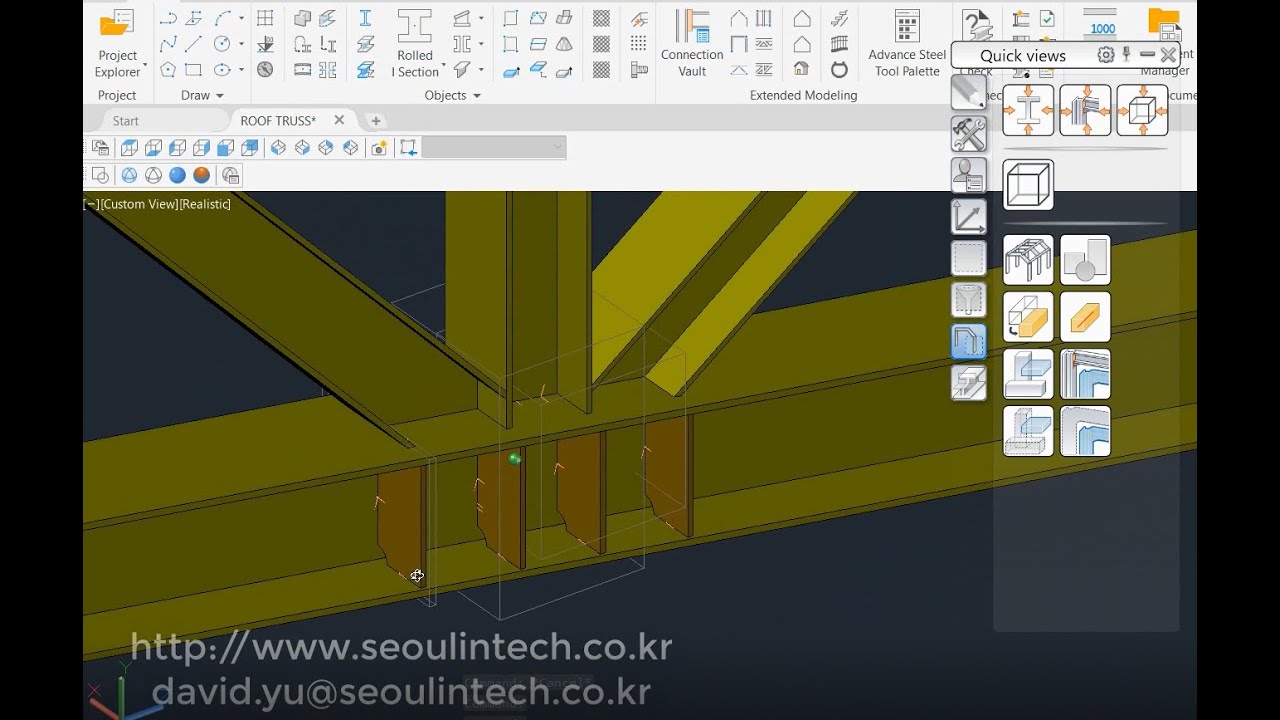Close the ROOF TRUSS* tab
The image size is (1280, 720).
click(x=339, y=120)
